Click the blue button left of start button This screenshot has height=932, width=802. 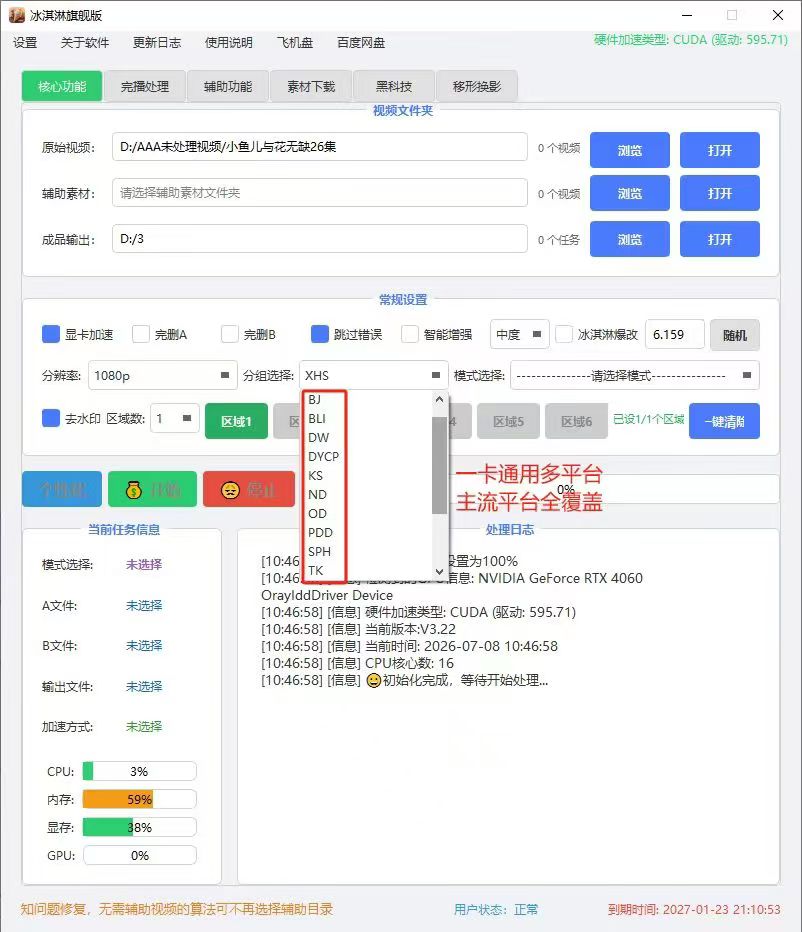[x=62, y=489]
